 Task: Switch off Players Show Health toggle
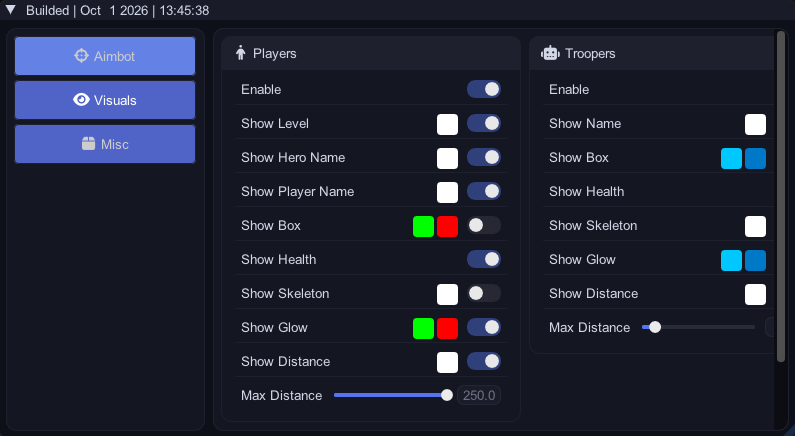coord(484,259)
